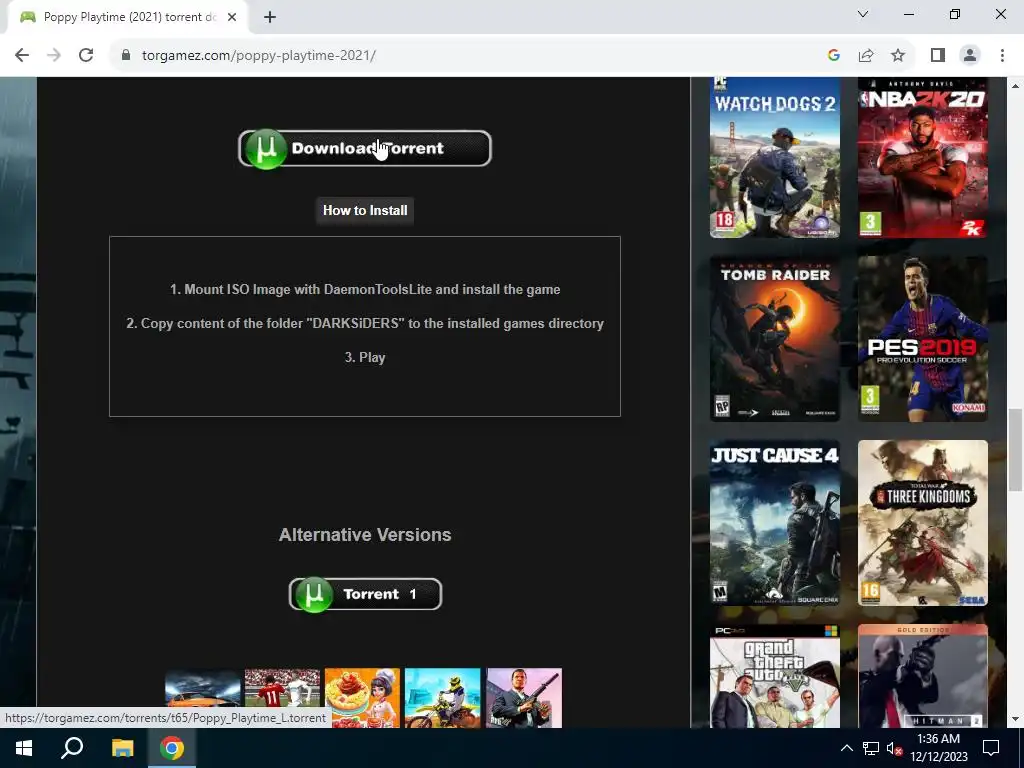Click the muted volume tray icon
The image size is (1024, 768).
(x=893, y=748)
